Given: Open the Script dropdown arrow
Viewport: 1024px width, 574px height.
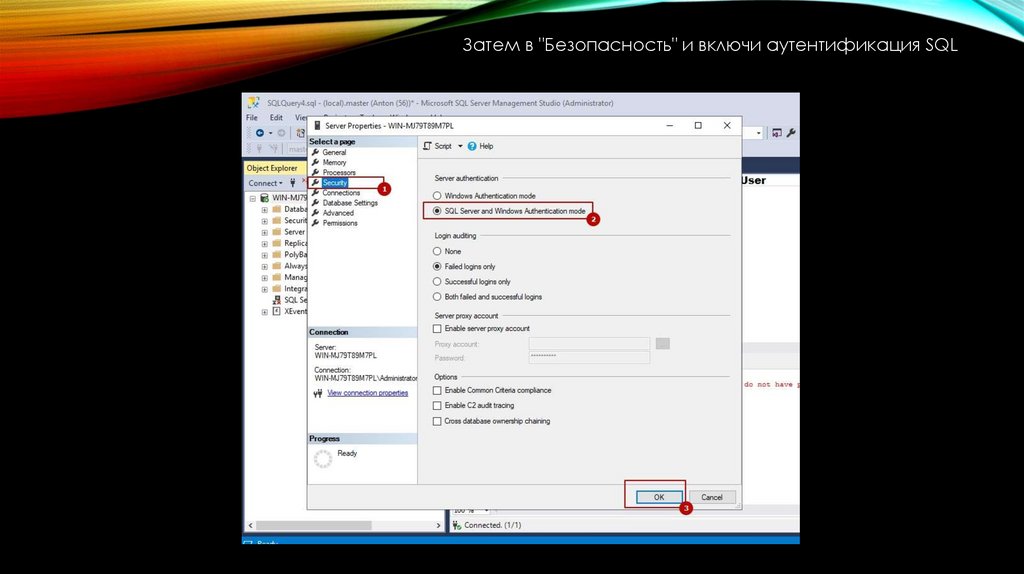Looking at the screenshot, I should [x=460, y=146].
